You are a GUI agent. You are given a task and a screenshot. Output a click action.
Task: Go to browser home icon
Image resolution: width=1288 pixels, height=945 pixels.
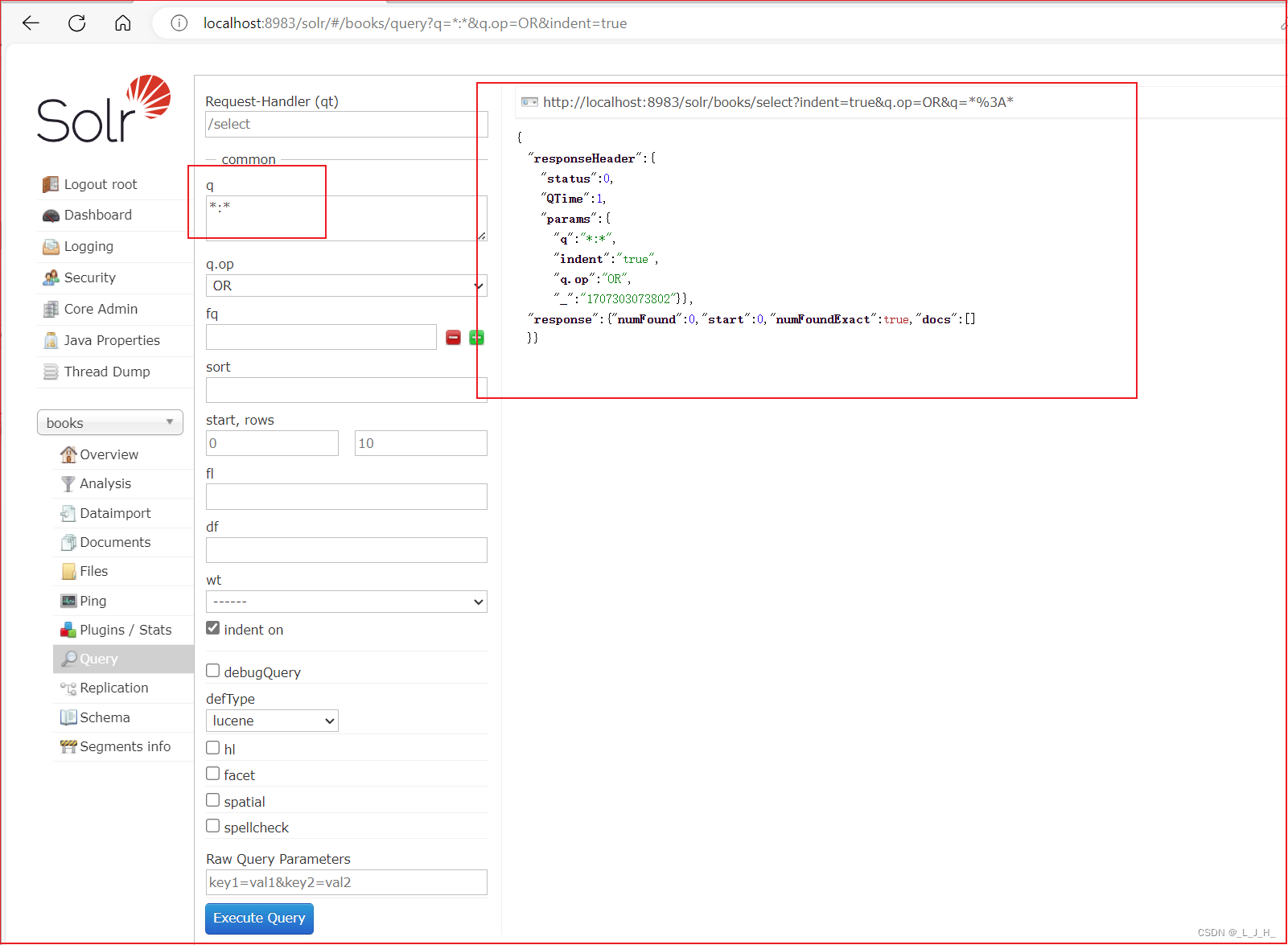coord(123,23)
